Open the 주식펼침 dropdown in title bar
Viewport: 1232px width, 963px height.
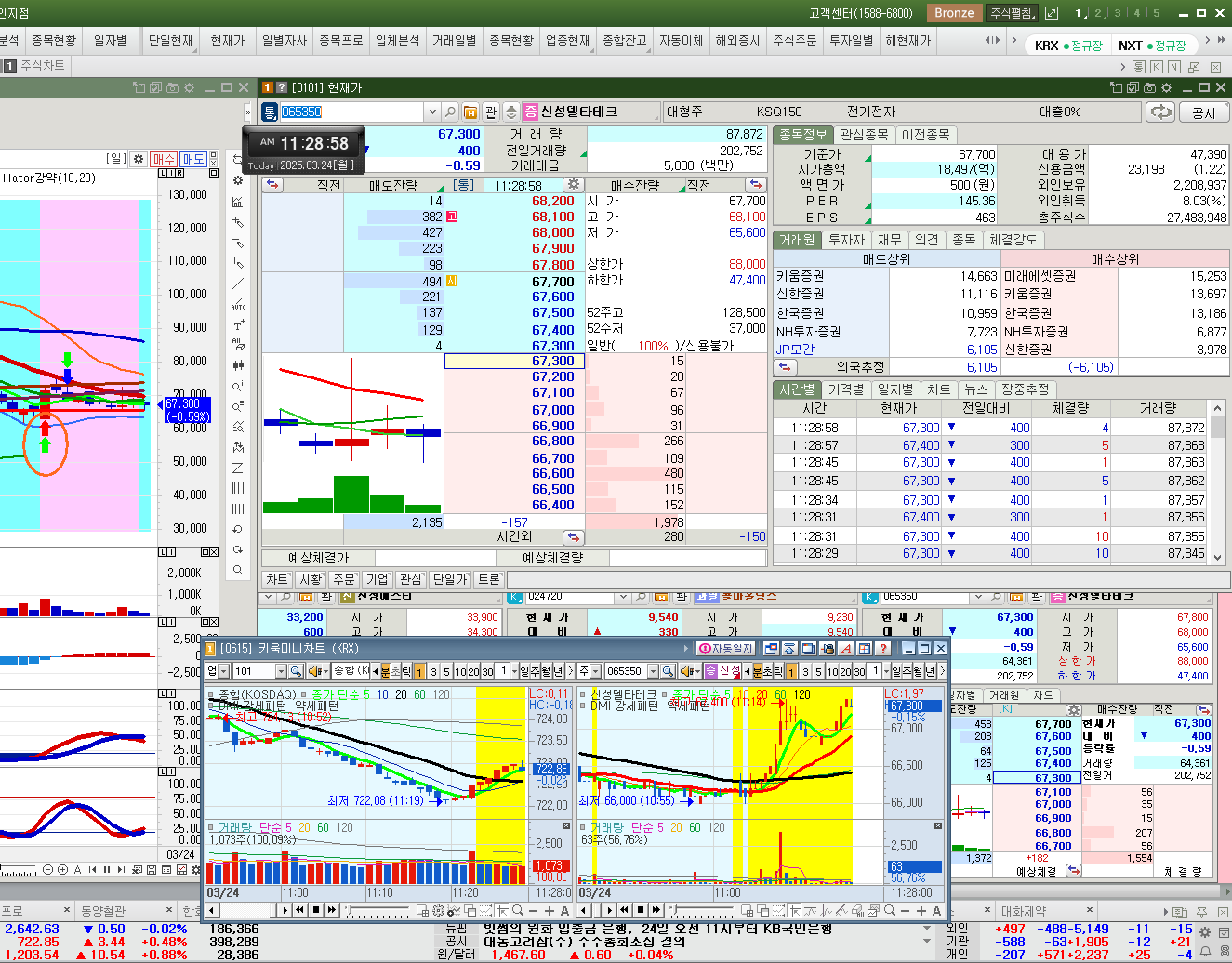1013,13
